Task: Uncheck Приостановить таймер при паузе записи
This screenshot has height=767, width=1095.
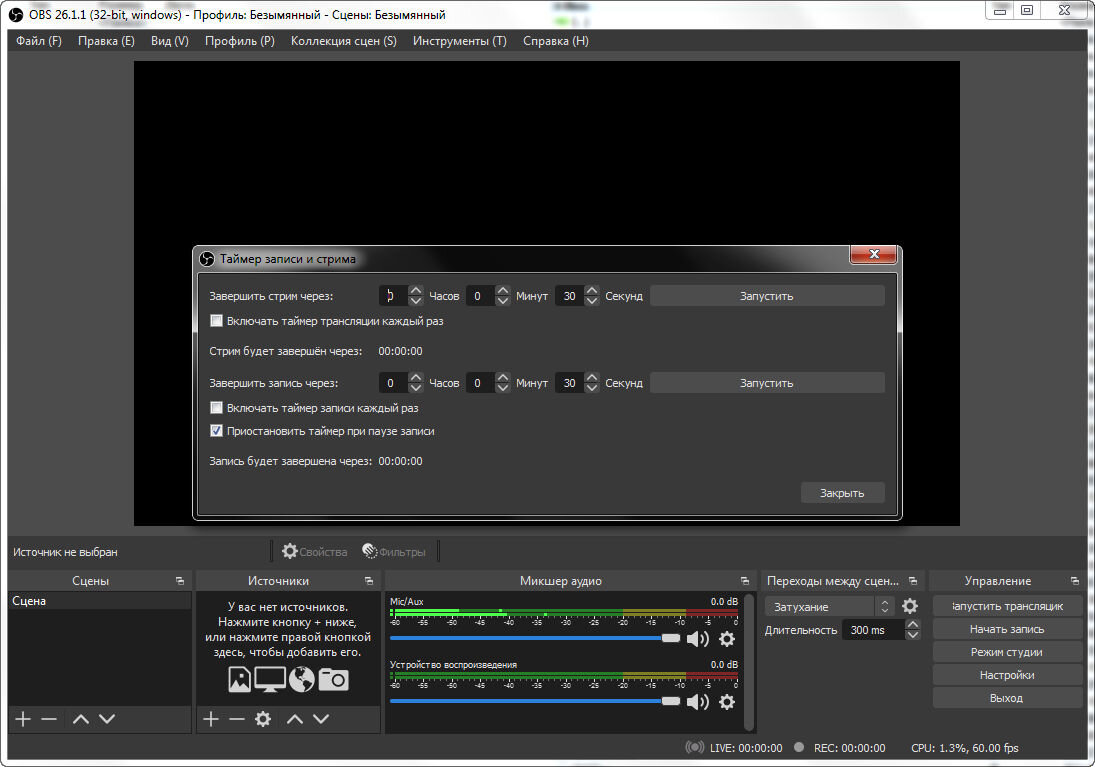Action: click(x=216, y=430)
